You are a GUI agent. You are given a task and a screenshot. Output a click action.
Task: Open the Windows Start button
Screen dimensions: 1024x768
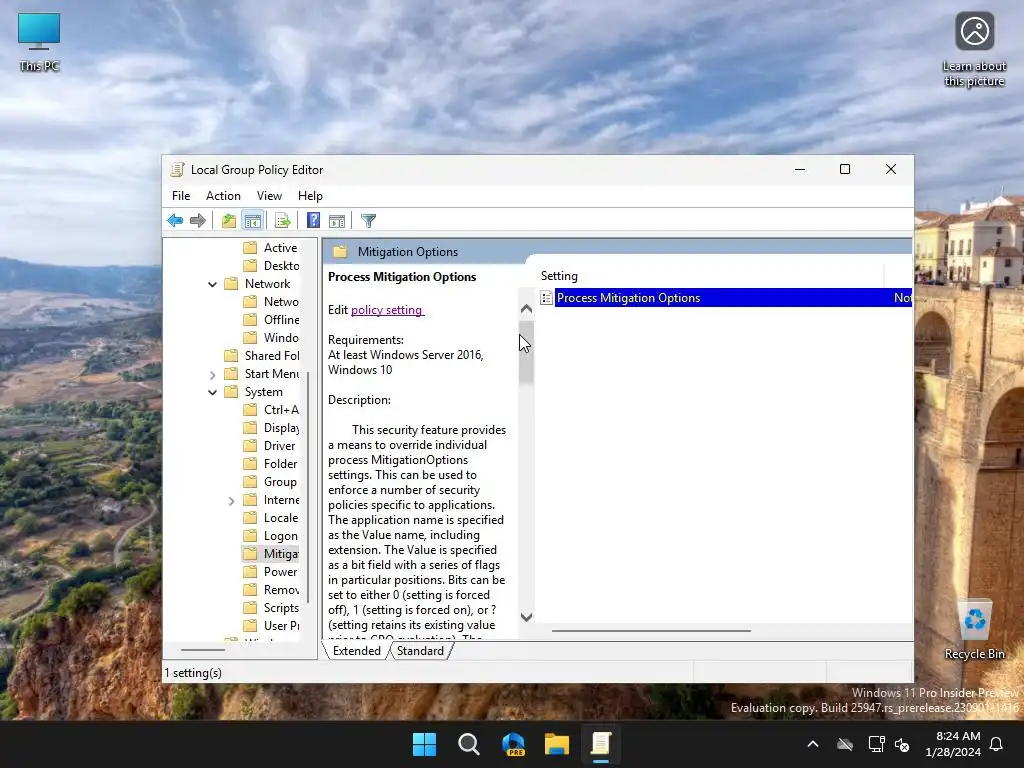pos(424,744)
